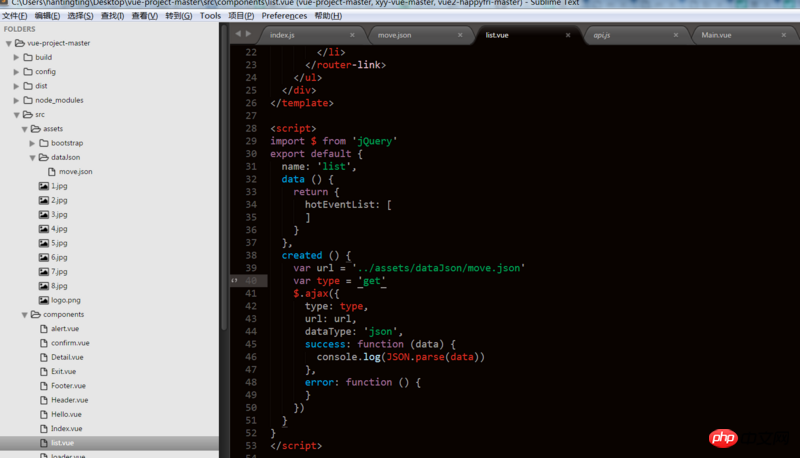Screen dimensions: 800x458
Task: Click the line 40 gutter bookmark marker
Action: [234, 281]
